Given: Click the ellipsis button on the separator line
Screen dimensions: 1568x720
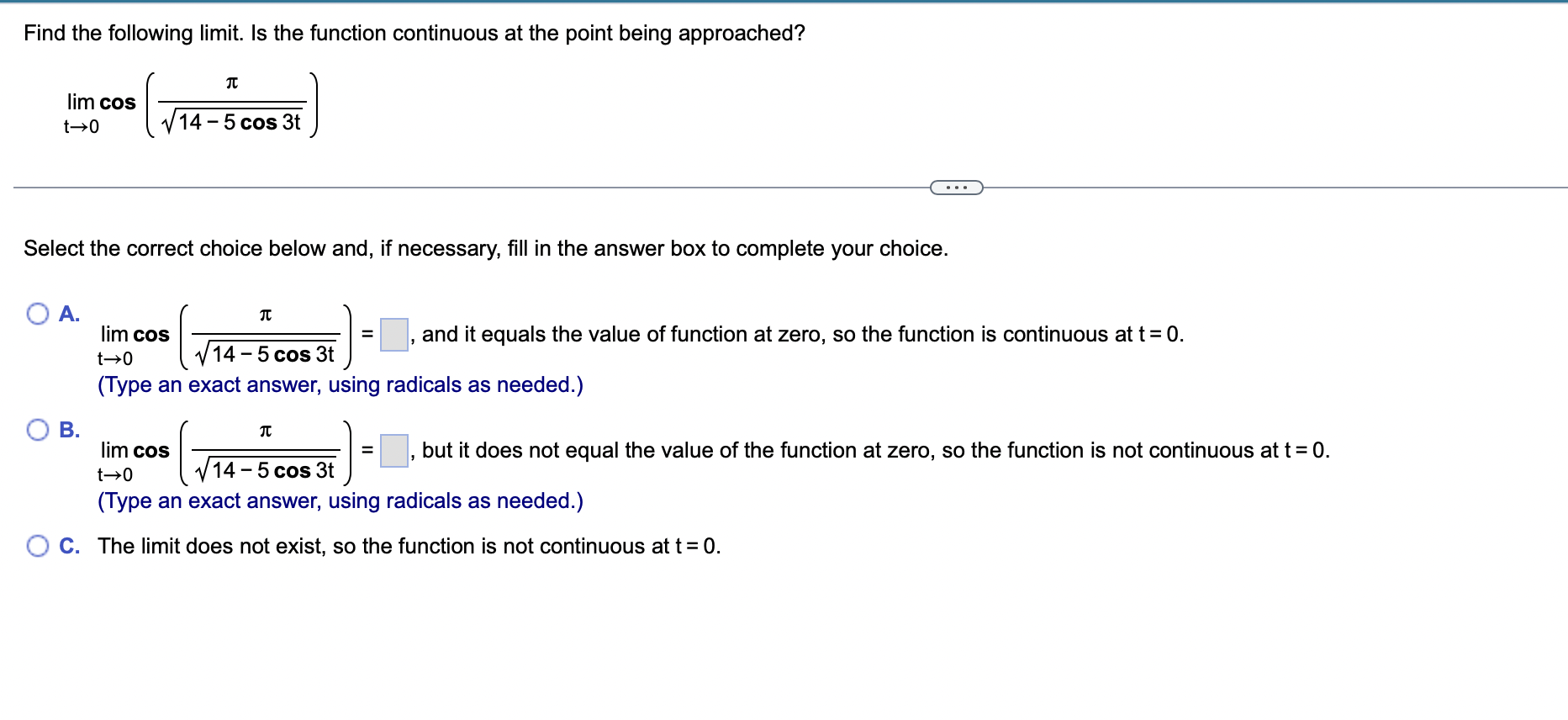Looking at the screenshot, I should click(x=957, y=187).
